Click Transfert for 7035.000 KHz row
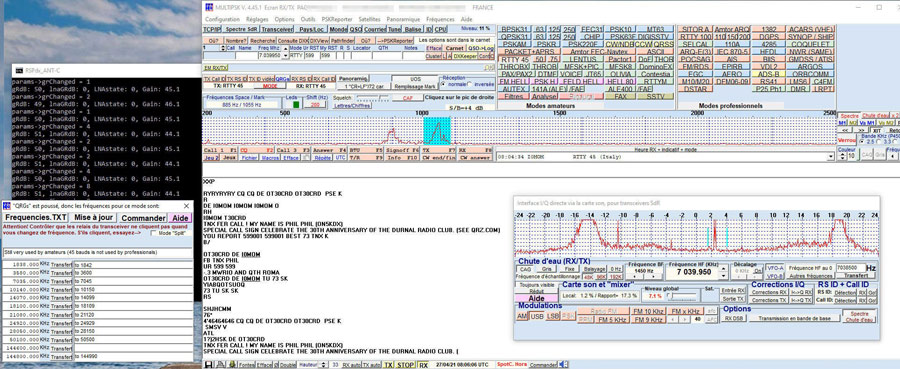The height and width of the screenshot is (369, 900). (61, 281)
